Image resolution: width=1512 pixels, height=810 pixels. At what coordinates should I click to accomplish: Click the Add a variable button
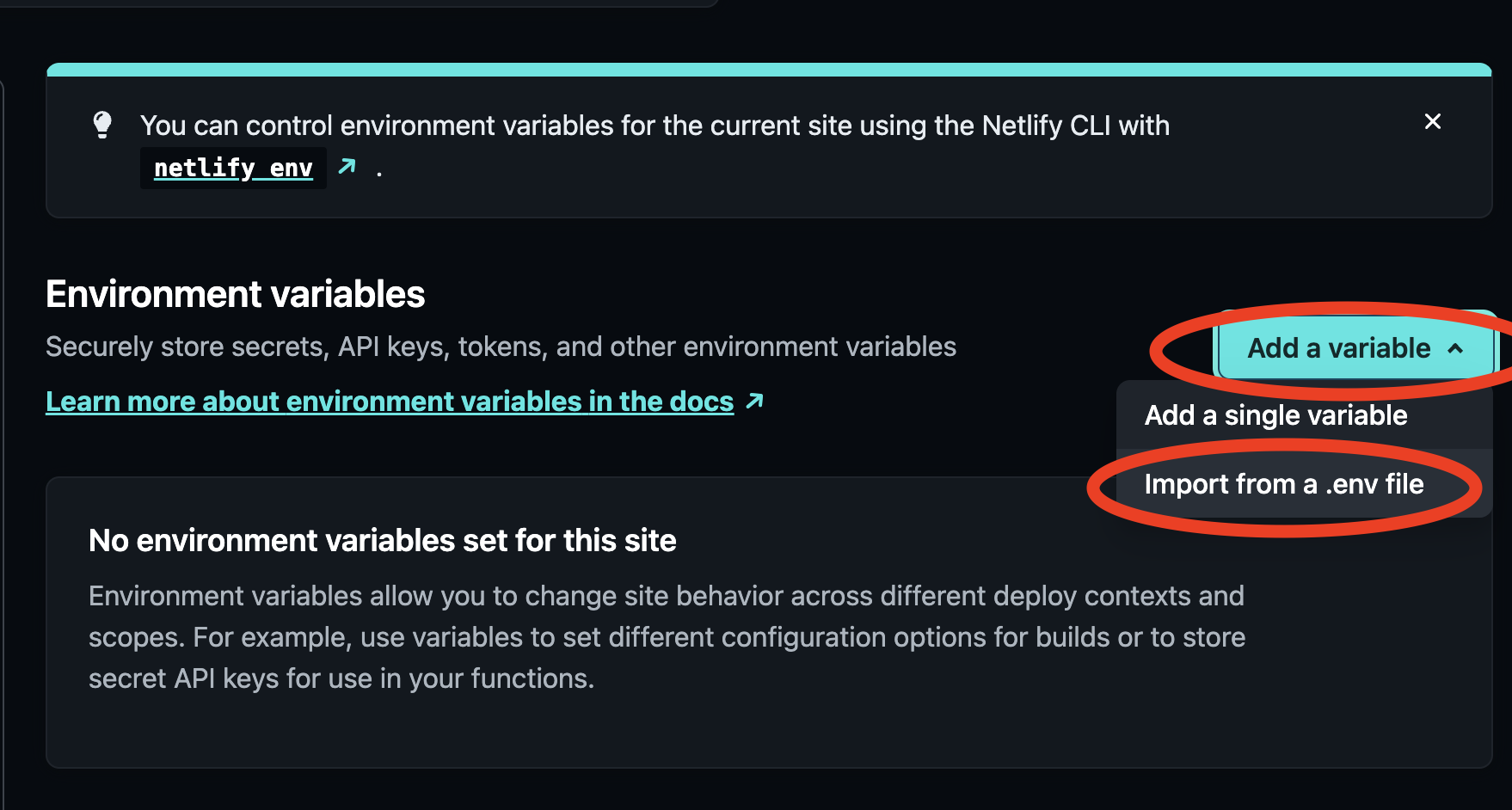click(1338, 348)
